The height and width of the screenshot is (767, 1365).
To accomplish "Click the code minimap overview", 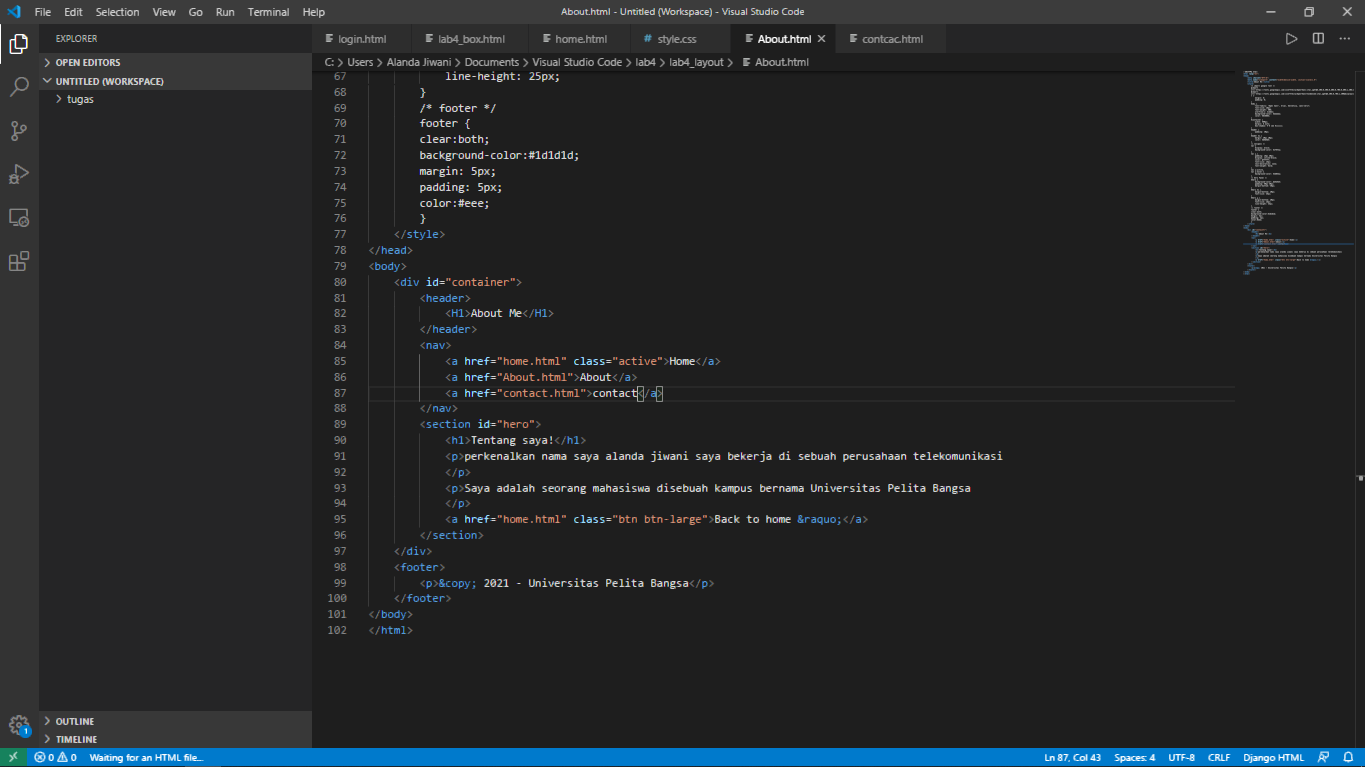I will tap(1296, 170).
